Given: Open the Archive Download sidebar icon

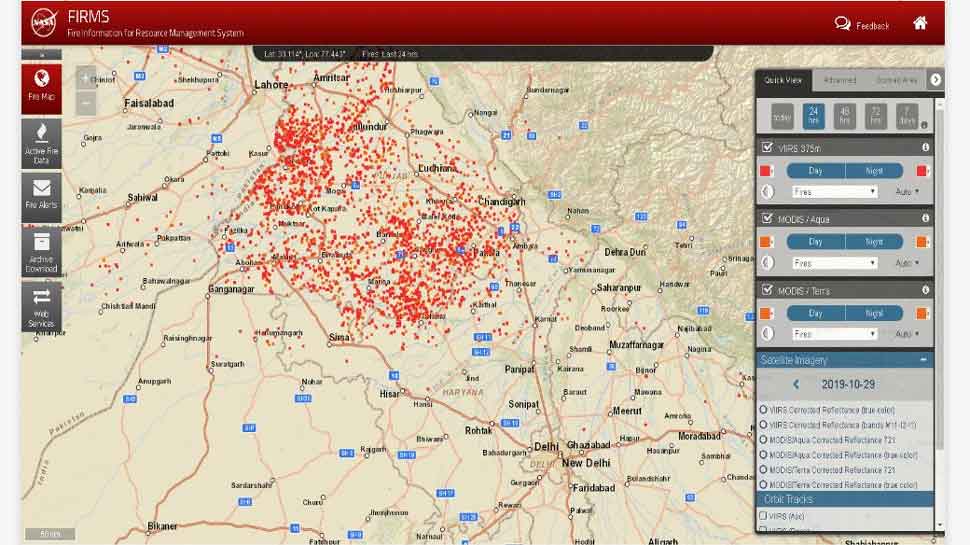Looking at the screenshot, I should [x=41, y=252].
